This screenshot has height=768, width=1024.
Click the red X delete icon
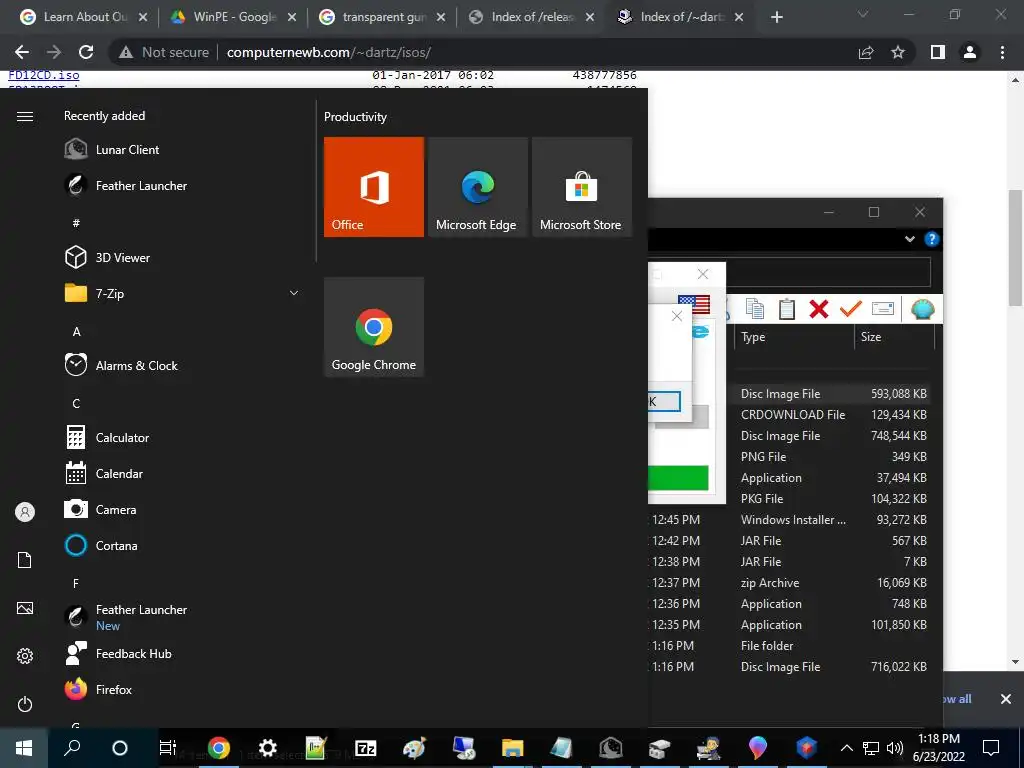pyautogui.click(x=819, y=308)
